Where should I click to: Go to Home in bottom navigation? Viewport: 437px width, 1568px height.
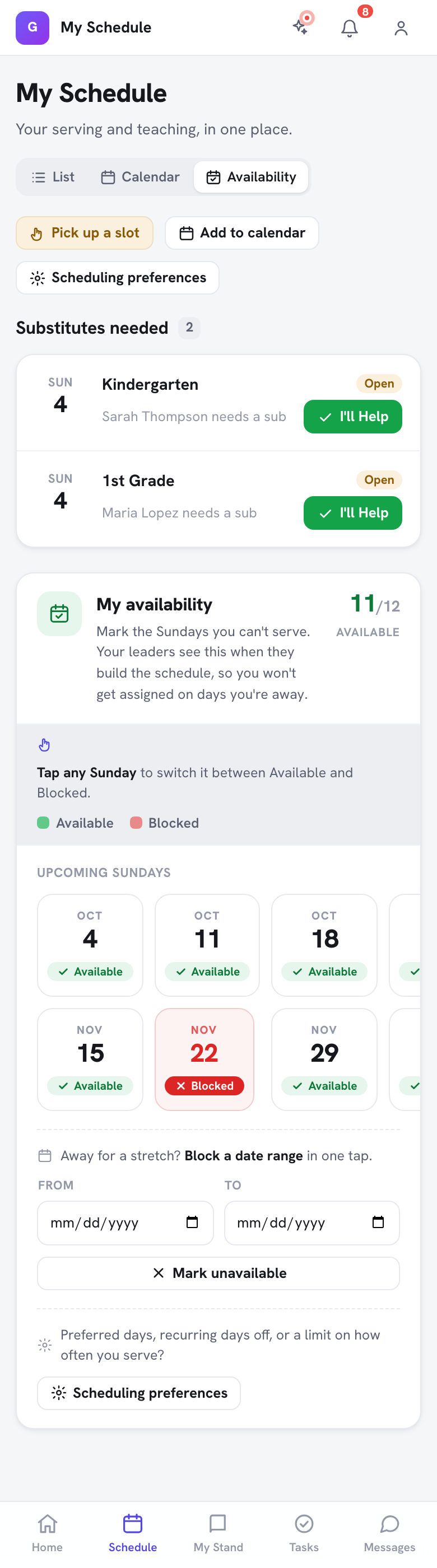coord(48,1533)
